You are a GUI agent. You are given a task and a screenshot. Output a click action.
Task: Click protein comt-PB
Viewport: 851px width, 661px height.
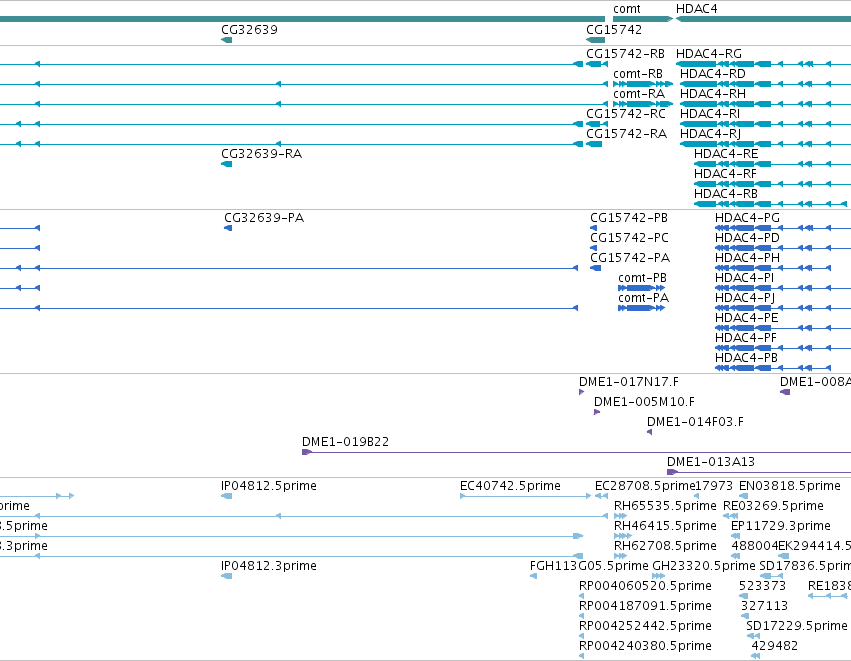(x=642, y=278)
